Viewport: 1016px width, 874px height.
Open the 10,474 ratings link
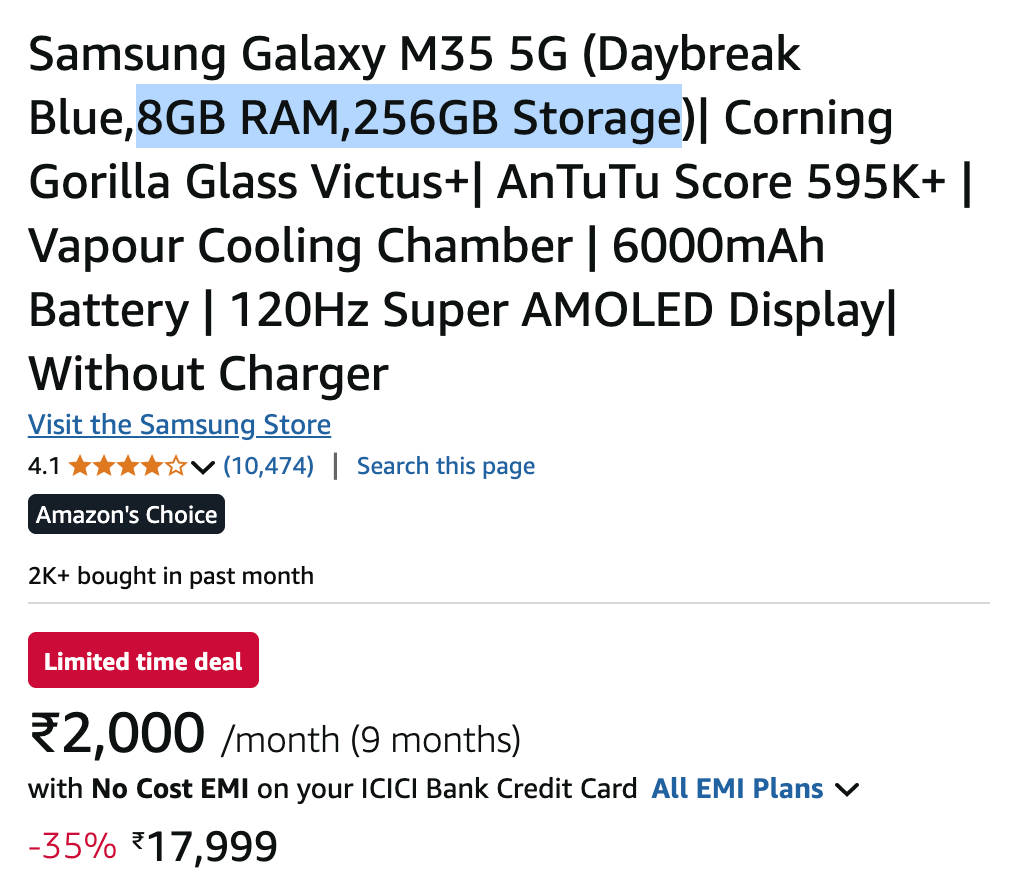[x=268, y=466]
